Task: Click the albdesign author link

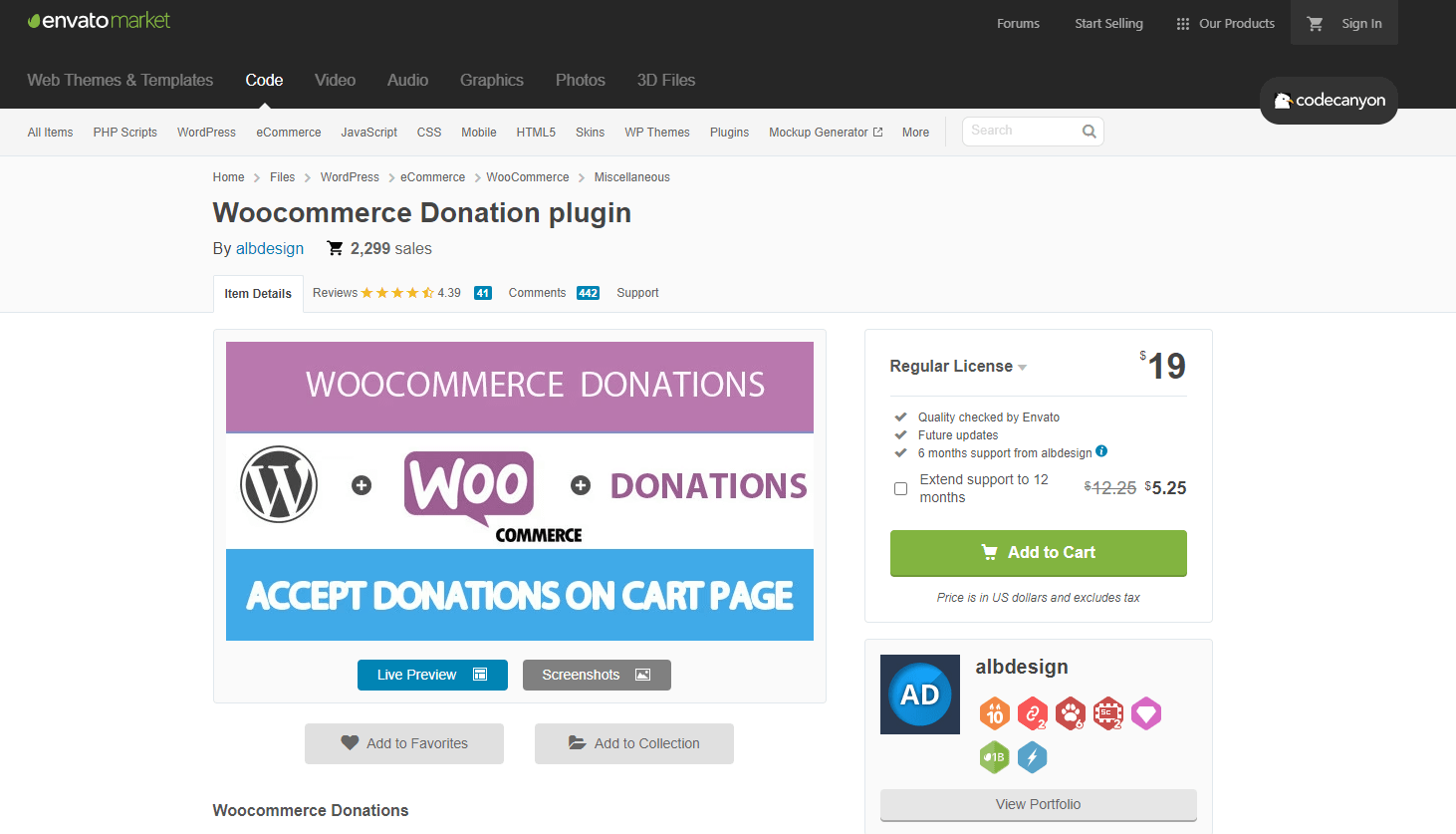Action: point(270,249)
